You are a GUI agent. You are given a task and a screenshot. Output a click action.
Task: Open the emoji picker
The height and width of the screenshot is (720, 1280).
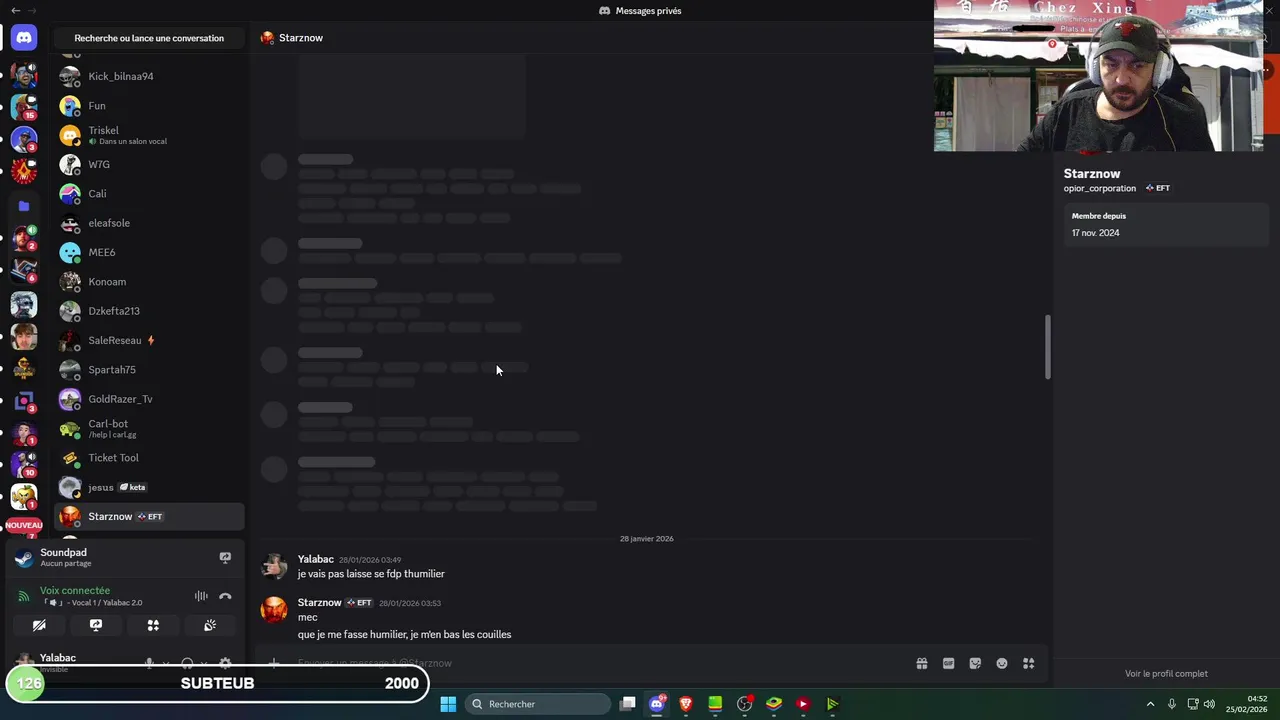tap(1002, 663)
